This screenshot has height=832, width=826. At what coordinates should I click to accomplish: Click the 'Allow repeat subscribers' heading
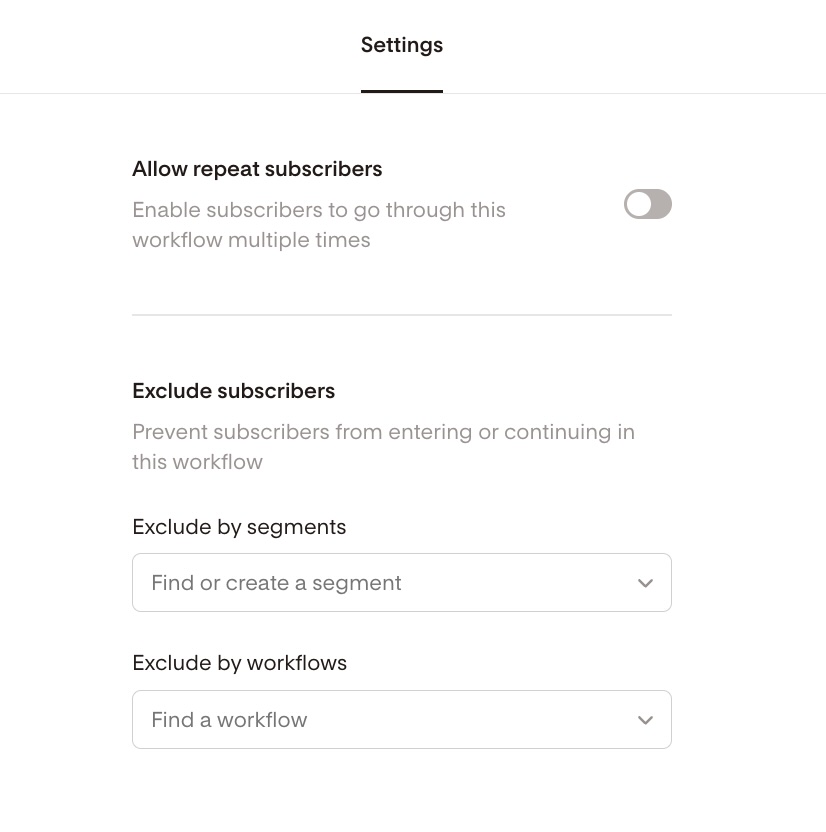[x=257, y=169]
